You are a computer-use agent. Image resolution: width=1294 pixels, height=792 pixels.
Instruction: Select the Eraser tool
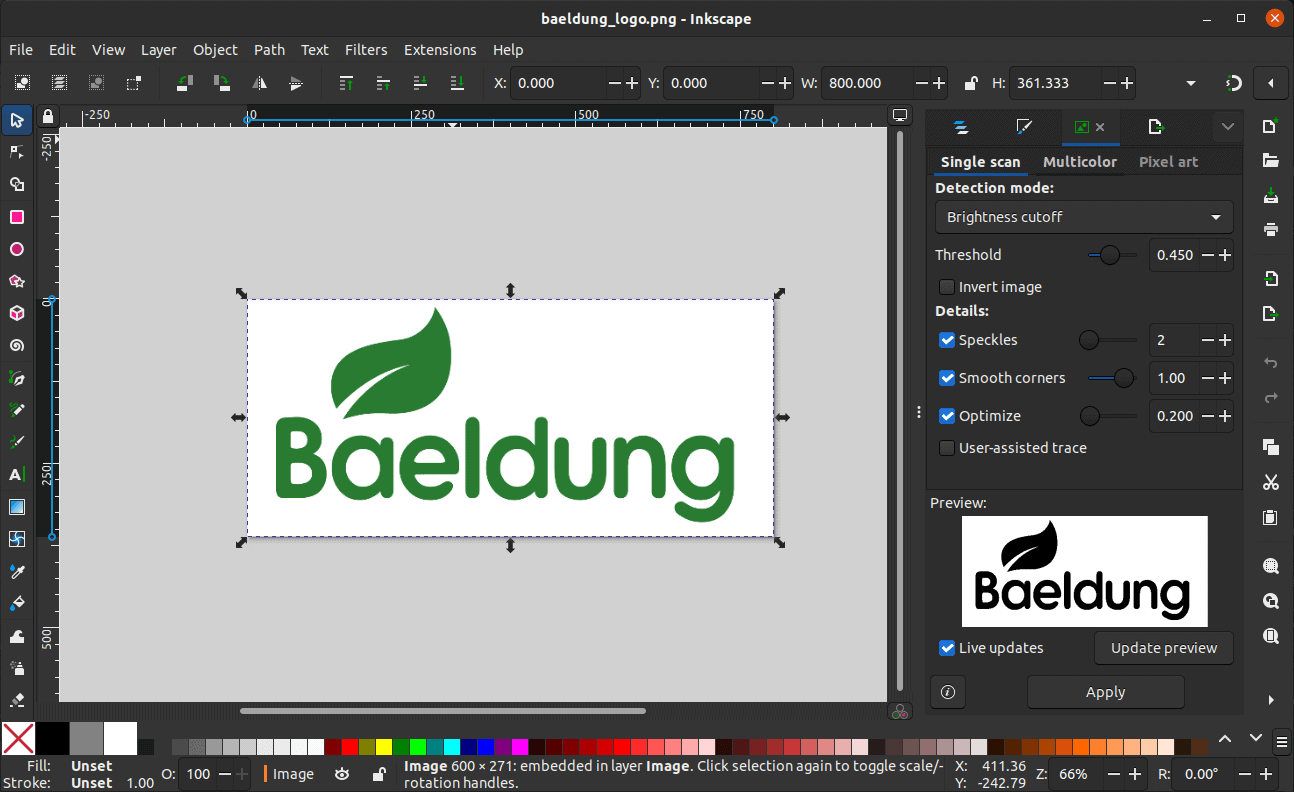click(x=16, y=700)
